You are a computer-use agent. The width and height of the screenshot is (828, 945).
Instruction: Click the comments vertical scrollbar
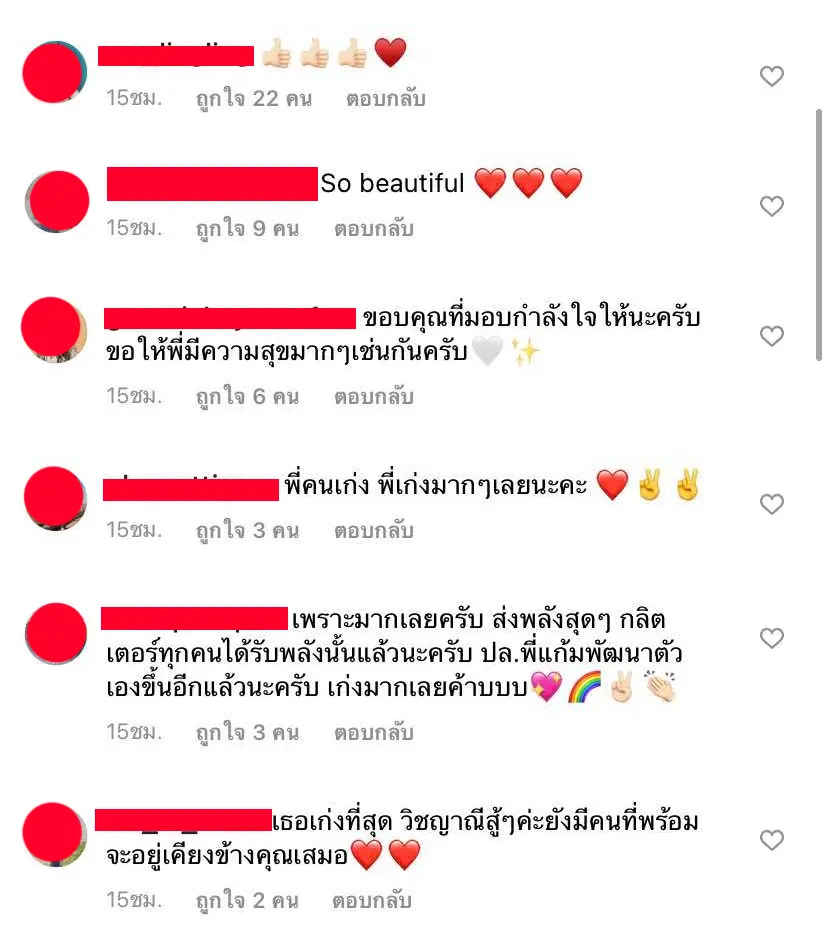tap(818, 235)
